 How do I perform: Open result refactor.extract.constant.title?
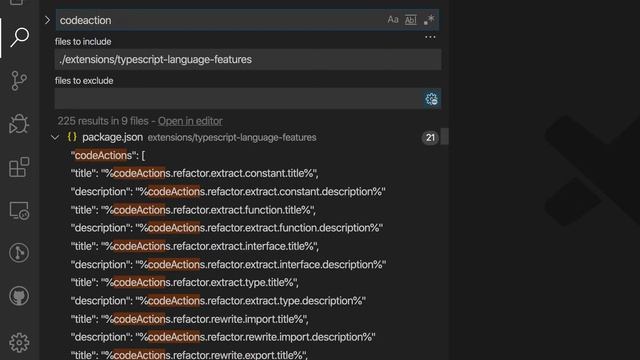(x=194, y=173)
